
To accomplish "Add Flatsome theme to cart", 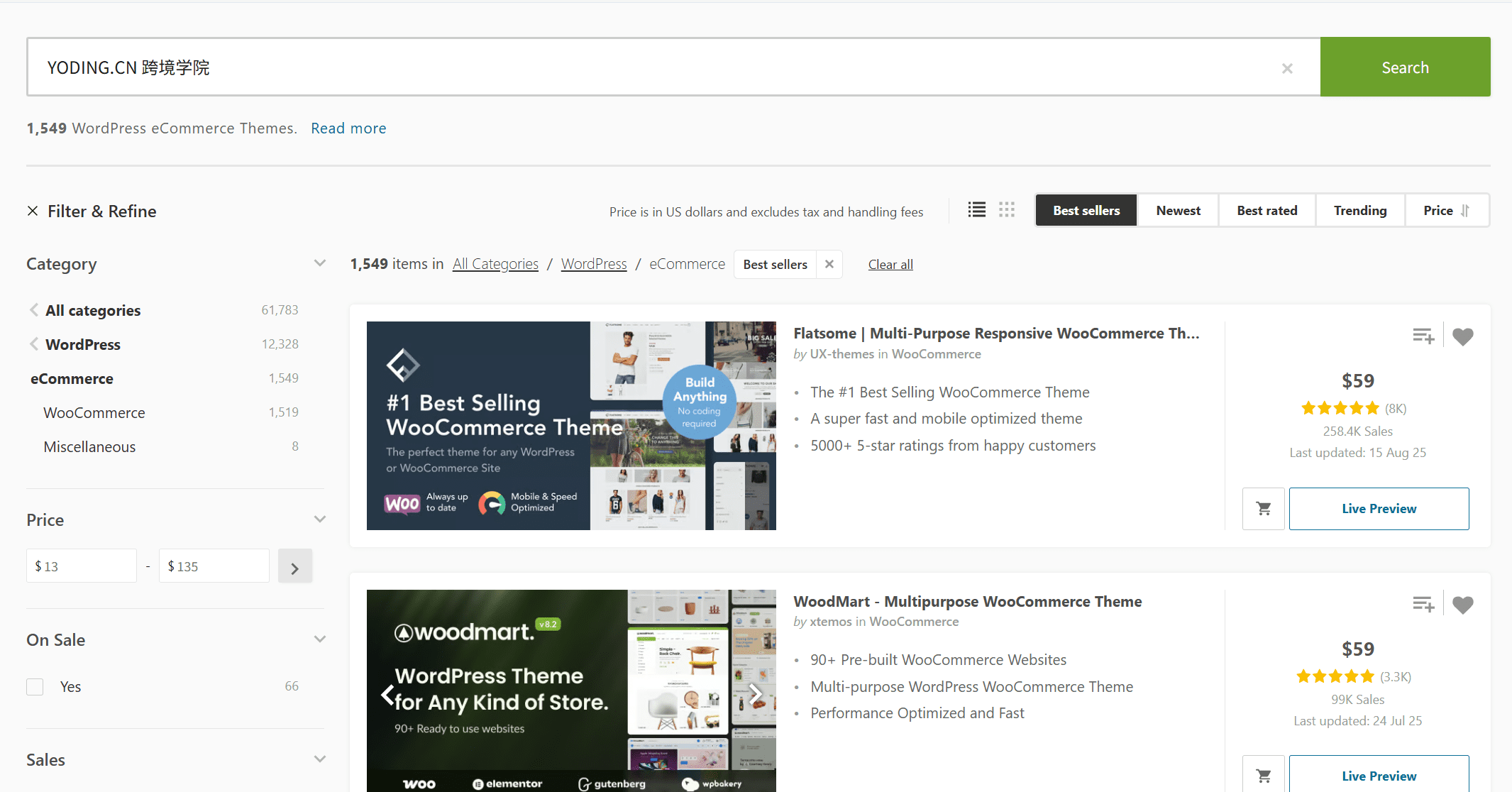I will coord(1263,508).
